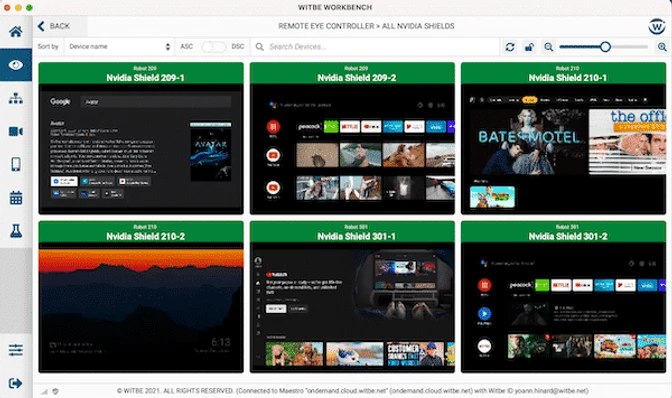This screenshot has height=398, width=672.
Task: Open the video camera sidebar icon
Action: 16,131
